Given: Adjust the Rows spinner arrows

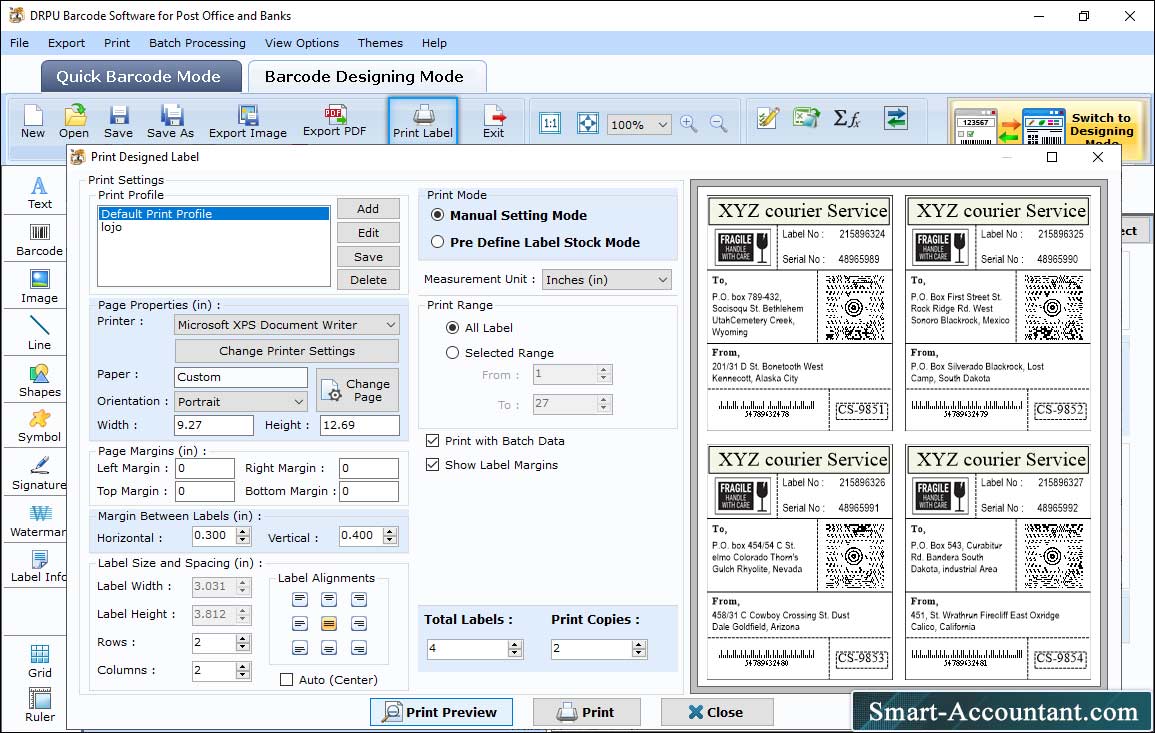Looking at the screenshot, I should coord(243,642).
